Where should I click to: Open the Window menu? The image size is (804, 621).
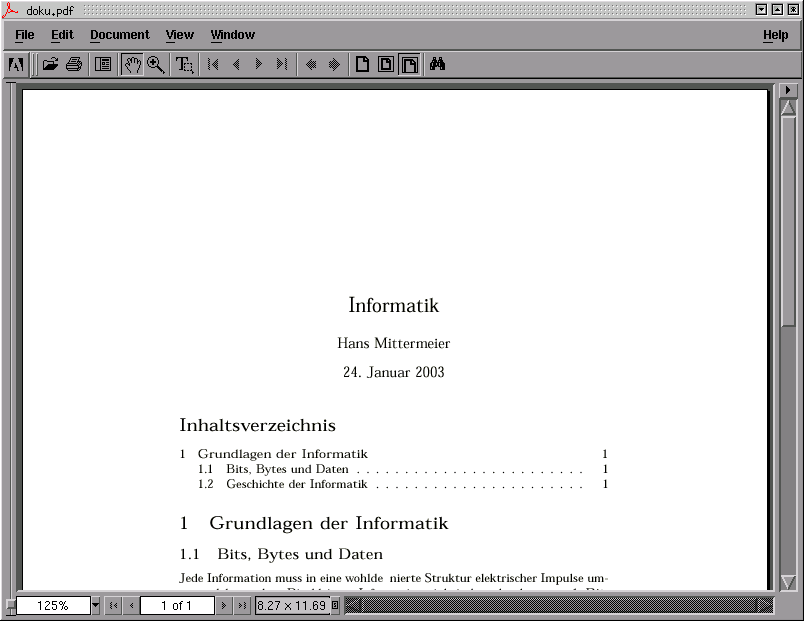(x=231, y=35)
